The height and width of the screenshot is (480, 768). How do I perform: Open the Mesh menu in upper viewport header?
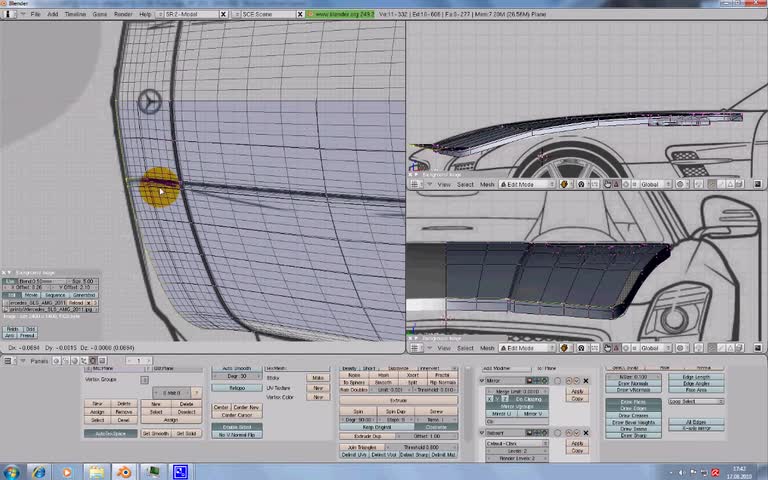[x=488, y=184]
